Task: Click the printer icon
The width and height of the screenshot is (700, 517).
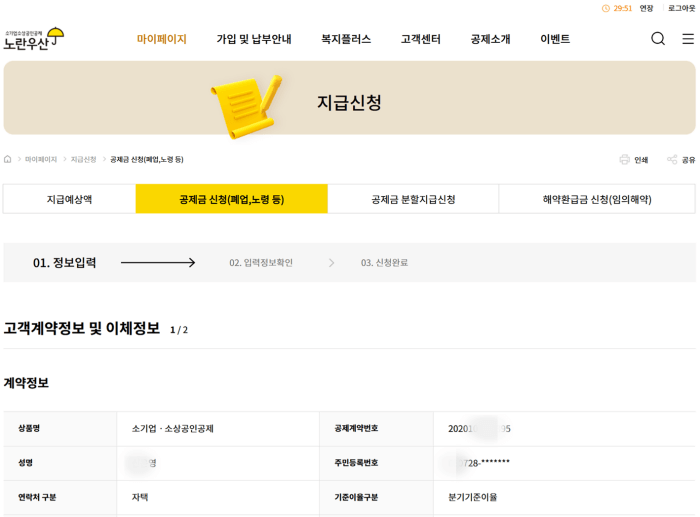Action: click(x=625, y=159)
